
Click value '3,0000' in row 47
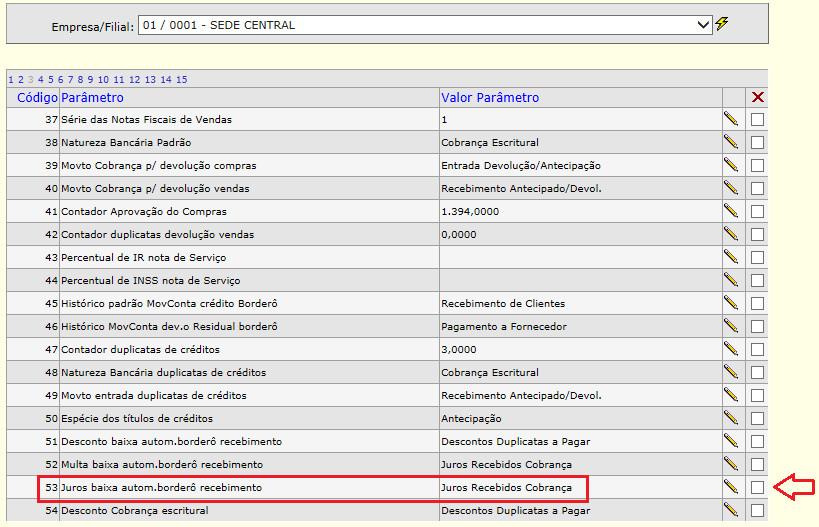[459, 349]
